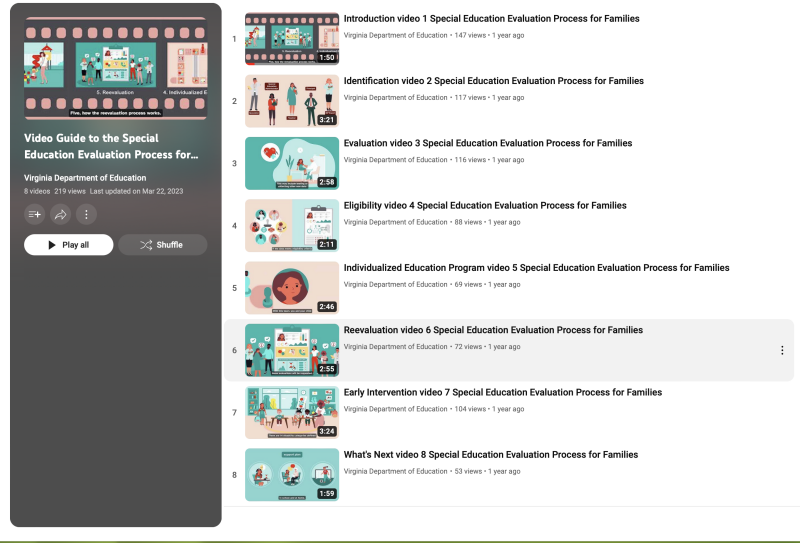The image size is (800, 543).
Task: Click title Introduction video 1 Special Education
Action: pyautogui.click(x=491, y=18)
